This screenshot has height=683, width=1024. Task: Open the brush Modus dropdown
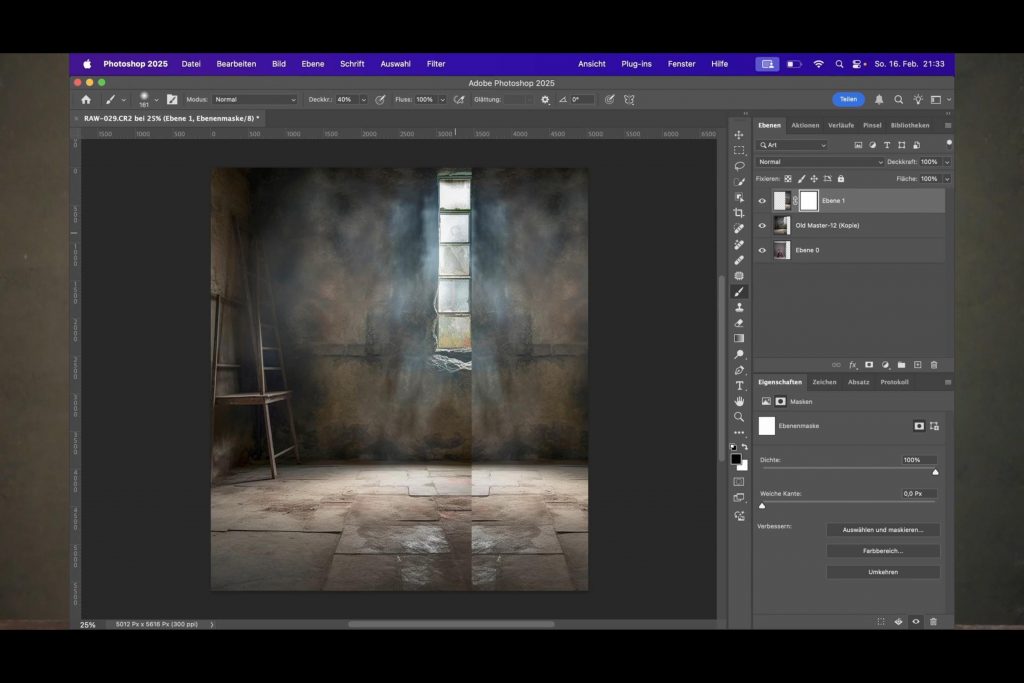255,100
